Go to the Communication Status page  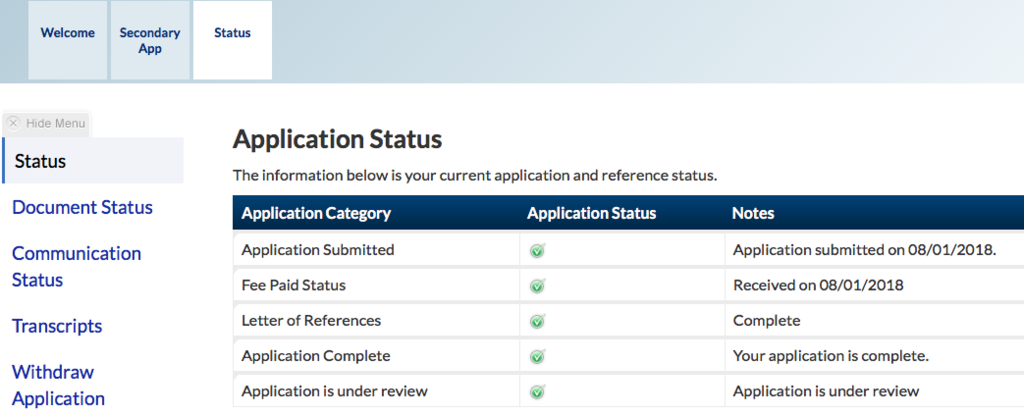click(x=76, y=267)
